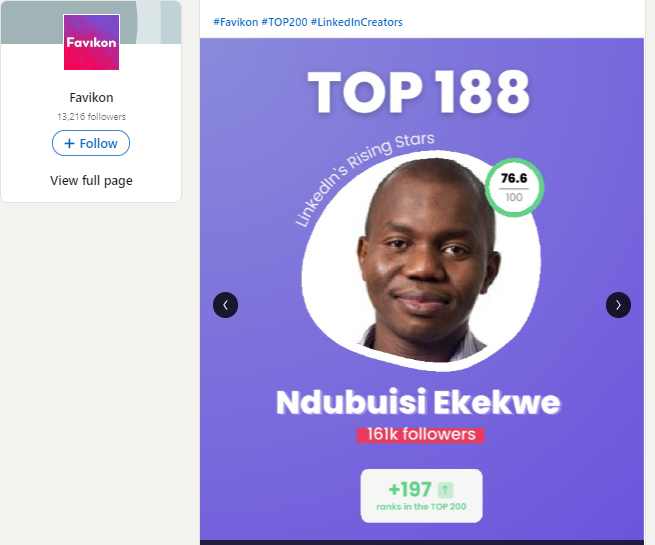Click the 13,216 followers count
The image size is (655, 545).
pyautogui.click(x=91, y=117)
